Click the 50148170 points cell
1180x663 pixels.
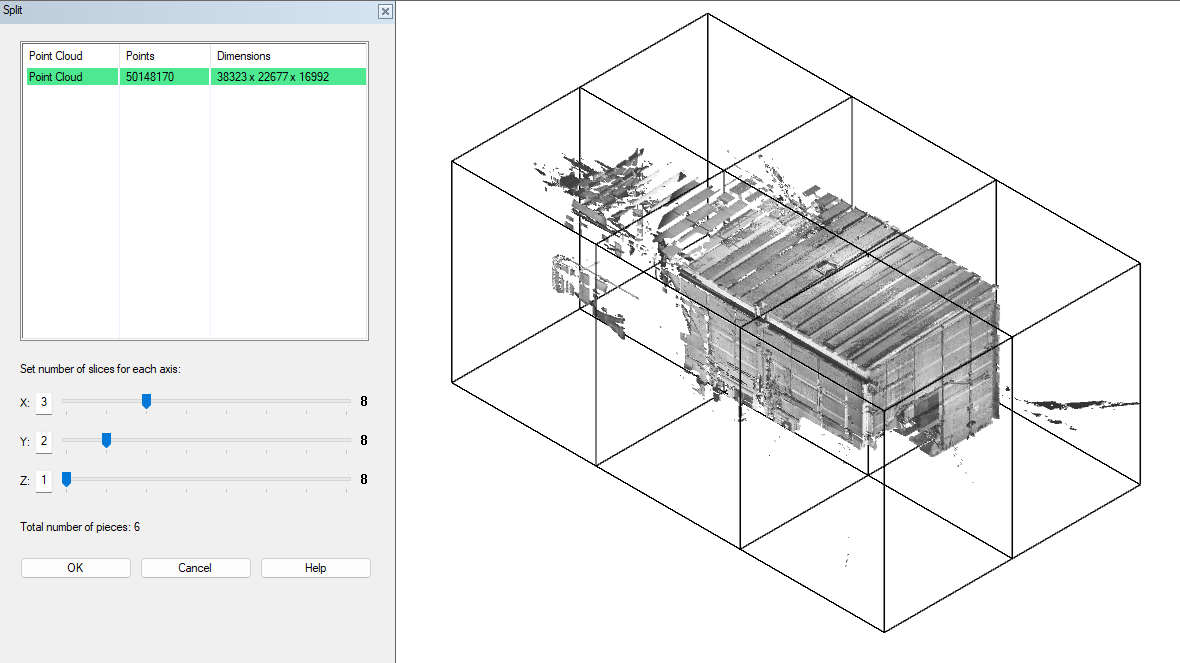[x=149, y=77]
